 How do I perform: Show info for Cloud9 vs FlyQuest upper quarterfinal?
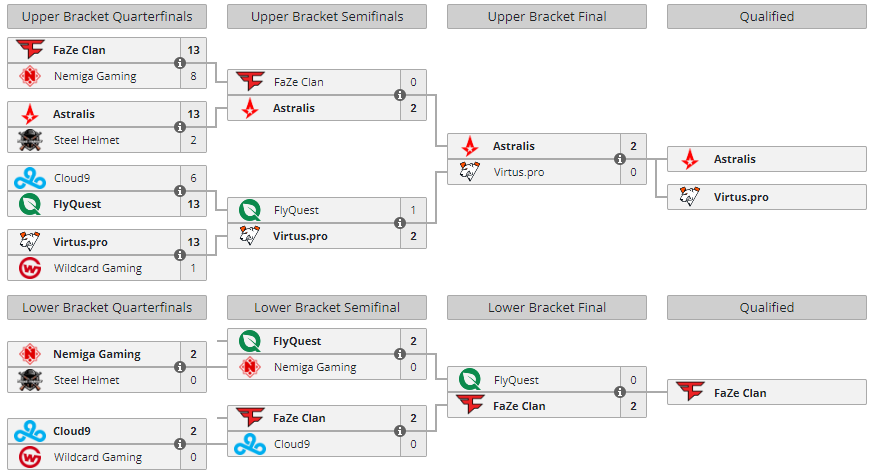click(x=180, y=191)
